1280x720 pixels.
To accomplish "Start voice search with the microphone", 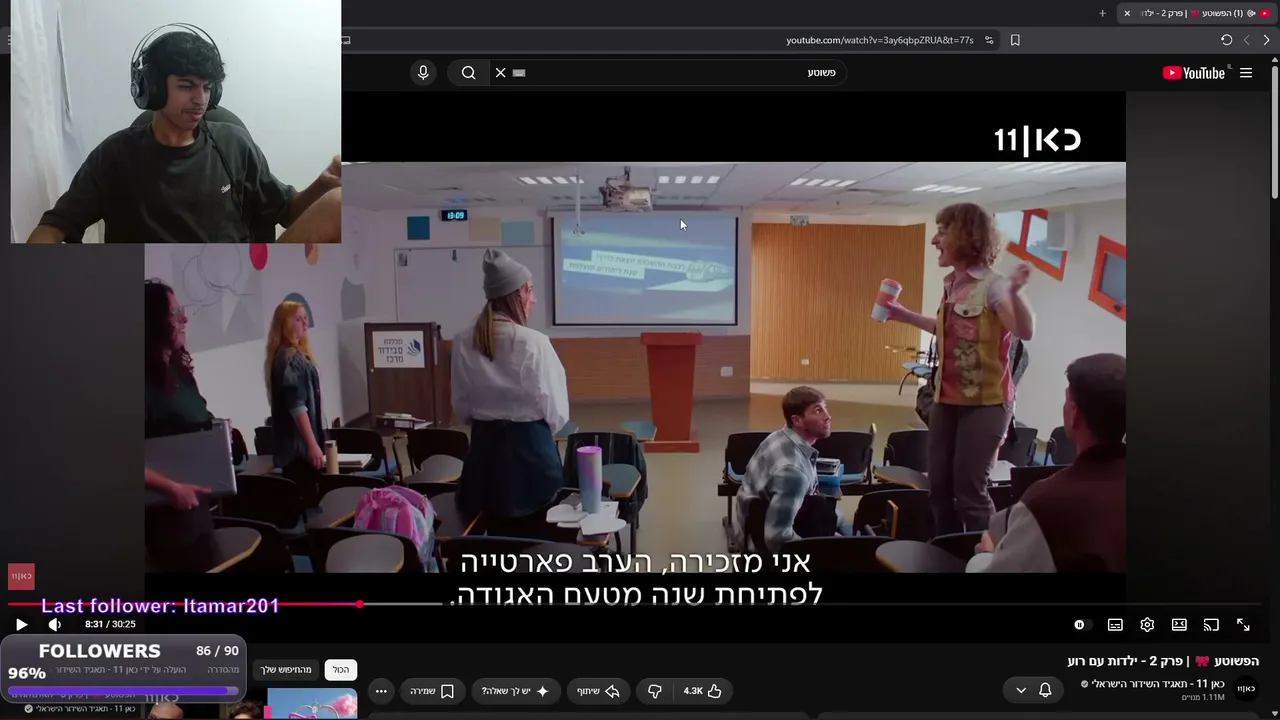I will [x=423, y=73].
